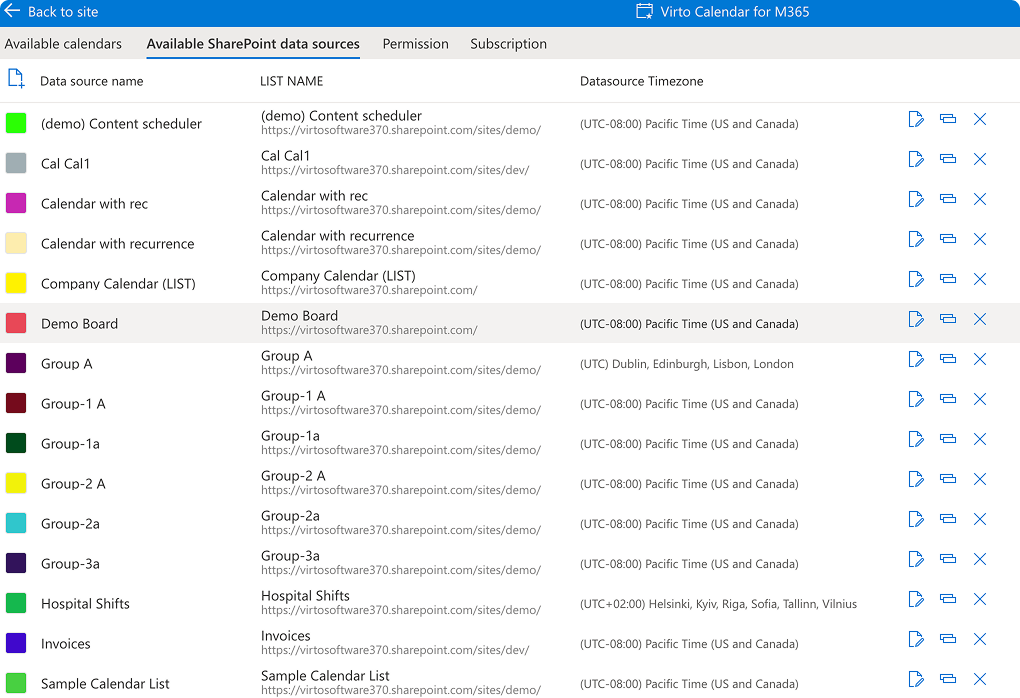The height and width of the screenshot is (698, 1020).
Task: Edit the (demo) Content scheduler data source
Action: [x=916, y=119]
